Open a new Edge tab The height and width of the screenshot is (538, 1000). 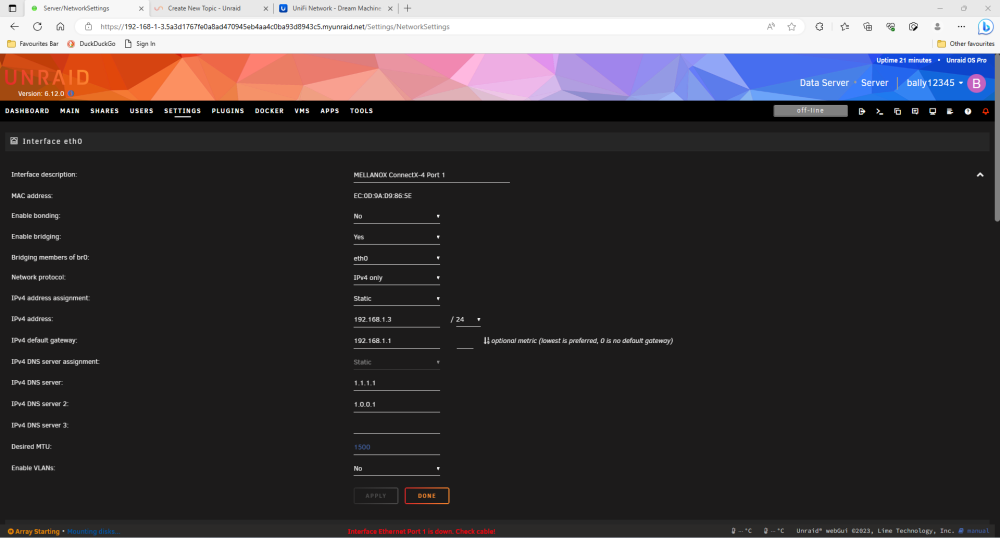tap(408, 8)
